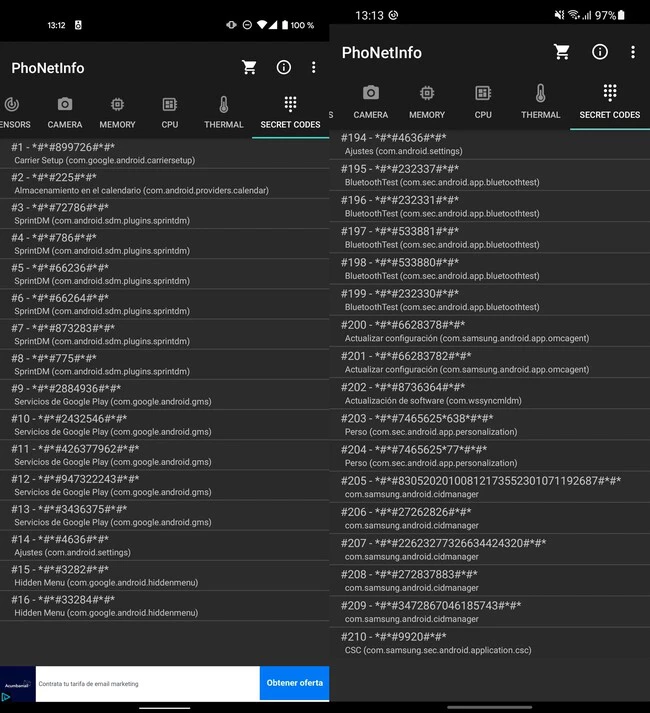650x713 pixels.
Task: Switch to CPU tab in right phone
Action: point(483,102)
